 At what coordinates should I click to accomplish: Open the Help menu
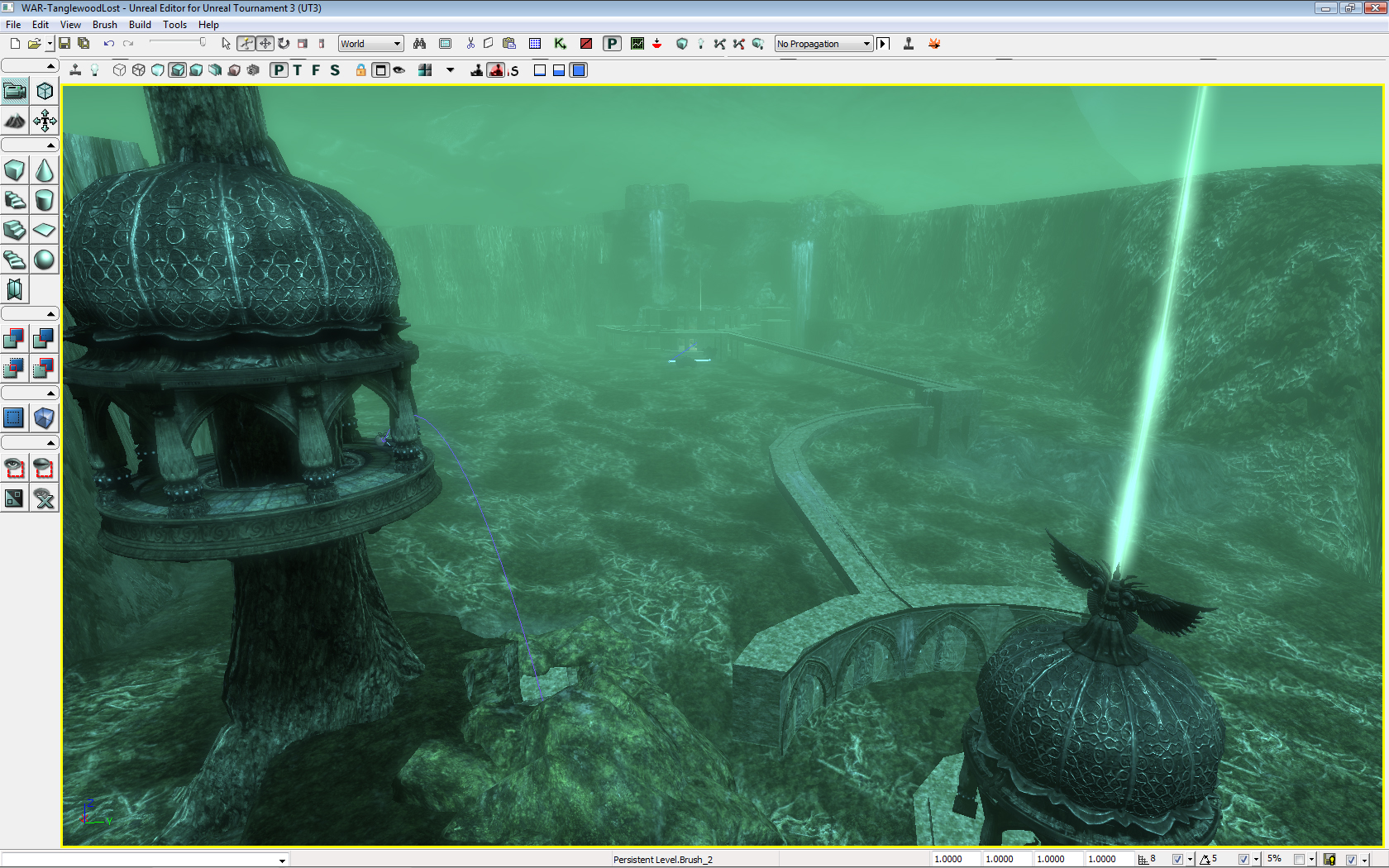(208, 24)
